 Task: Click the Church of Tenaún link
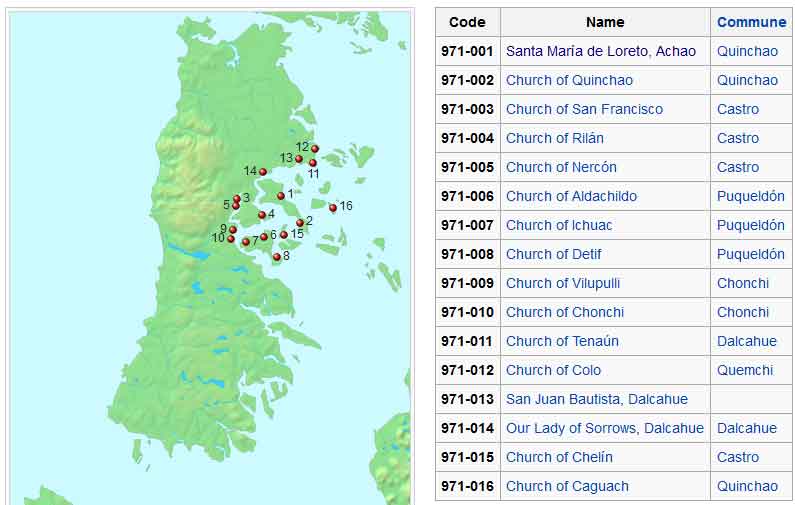coord(562,341)
